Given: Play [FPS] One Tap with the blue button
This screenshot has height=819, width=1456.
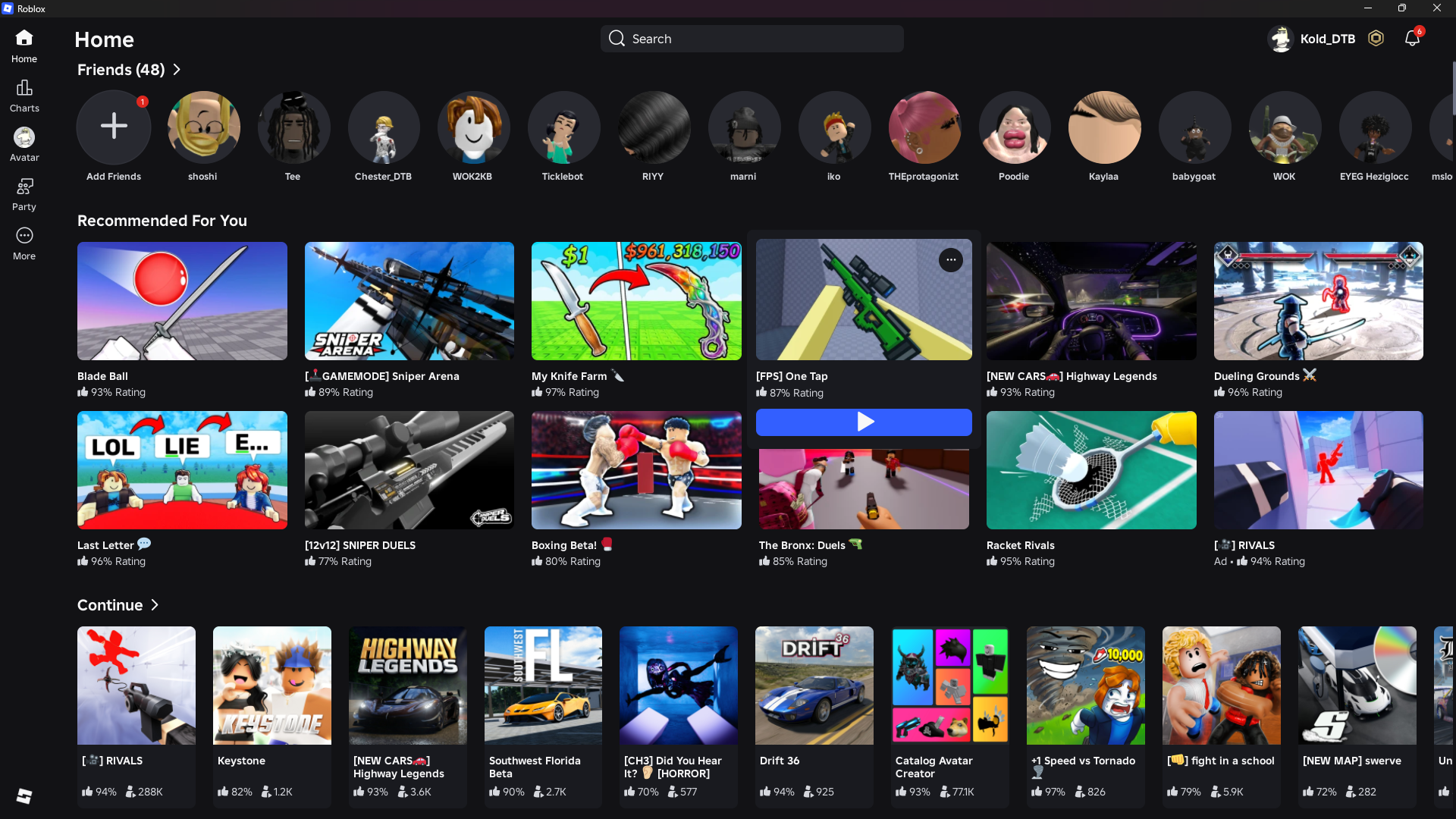Looking at the screenshot, I should [x=864, y=422].
